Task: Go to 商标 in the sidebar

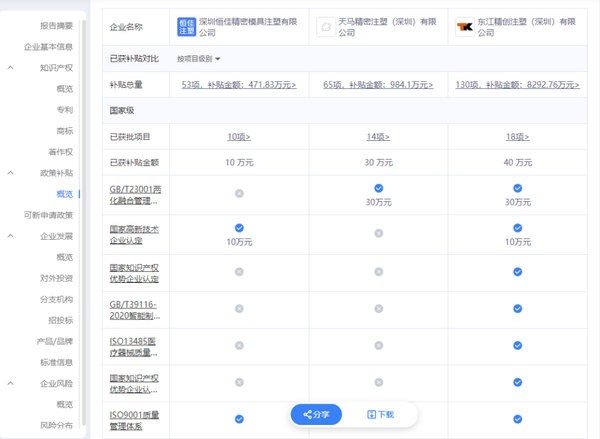Action: click(x=65, y=131)
